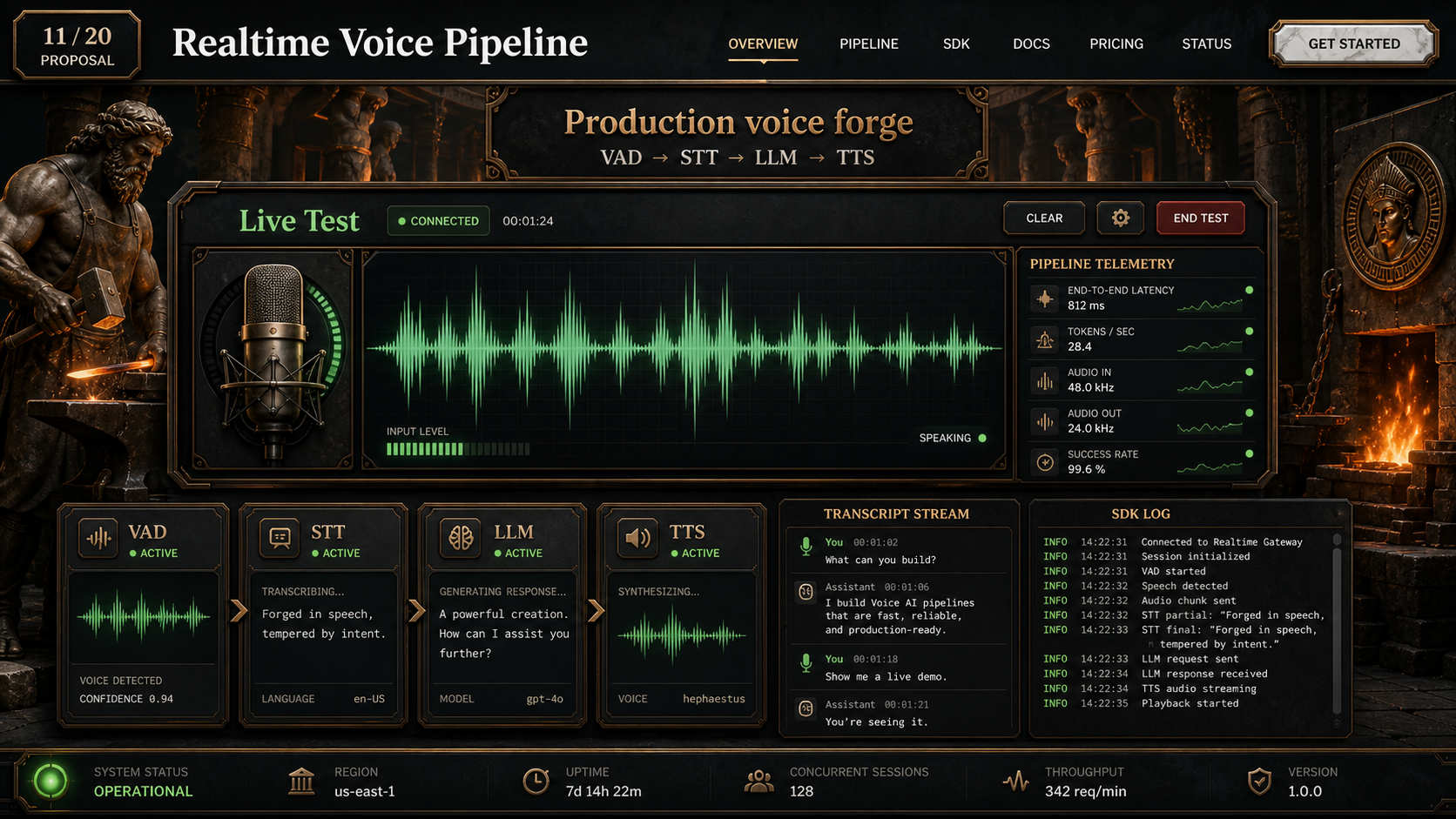Click the Concurrent Sessions people icon

[x=758, y=781]
